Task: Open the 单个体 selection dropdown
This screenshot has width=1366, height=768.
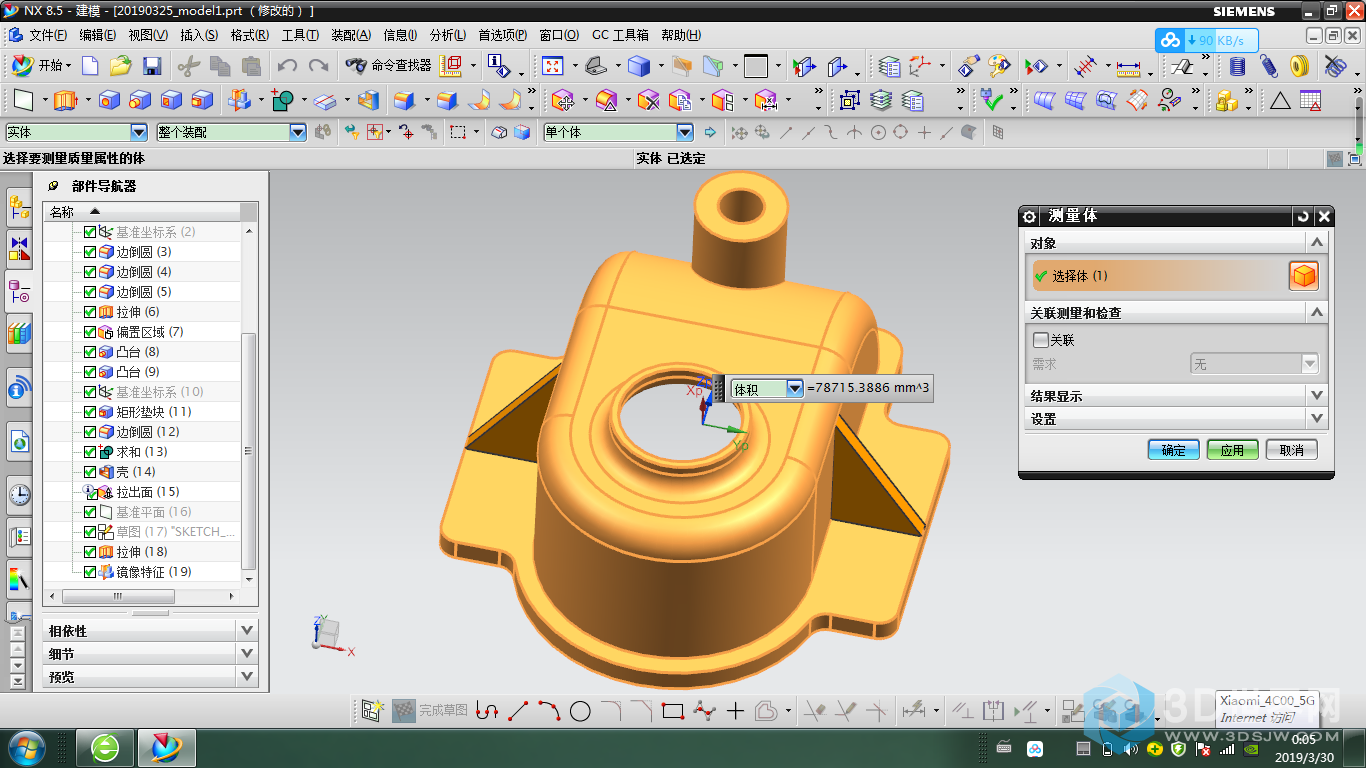Action: pyautogui.click(x=685, y=132)
